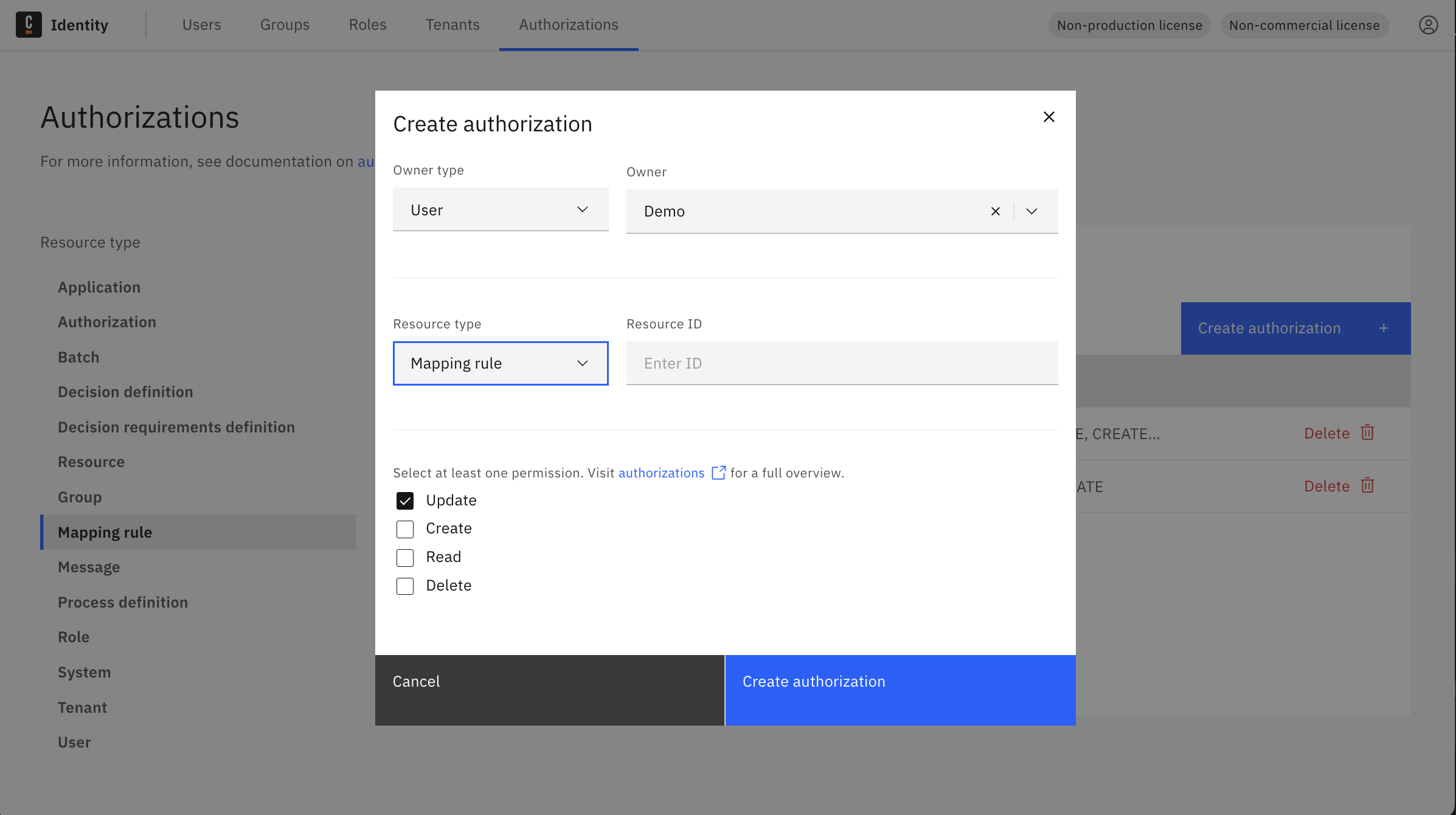Open the Owner combobox chevron
The image size is (1456, 815).
(x=1031, y=211)
